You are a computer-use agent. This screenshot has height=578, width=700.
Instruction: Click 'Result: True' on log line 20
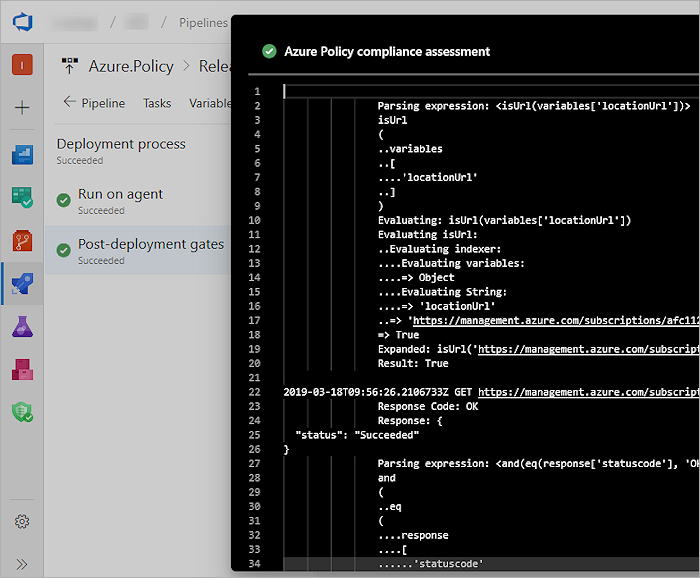pyautogui.click(x=413, y=363)
